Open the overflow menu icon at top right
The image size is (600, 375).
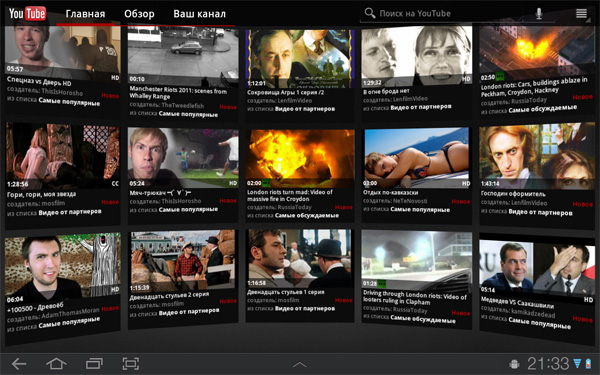[x=581, y=13]
